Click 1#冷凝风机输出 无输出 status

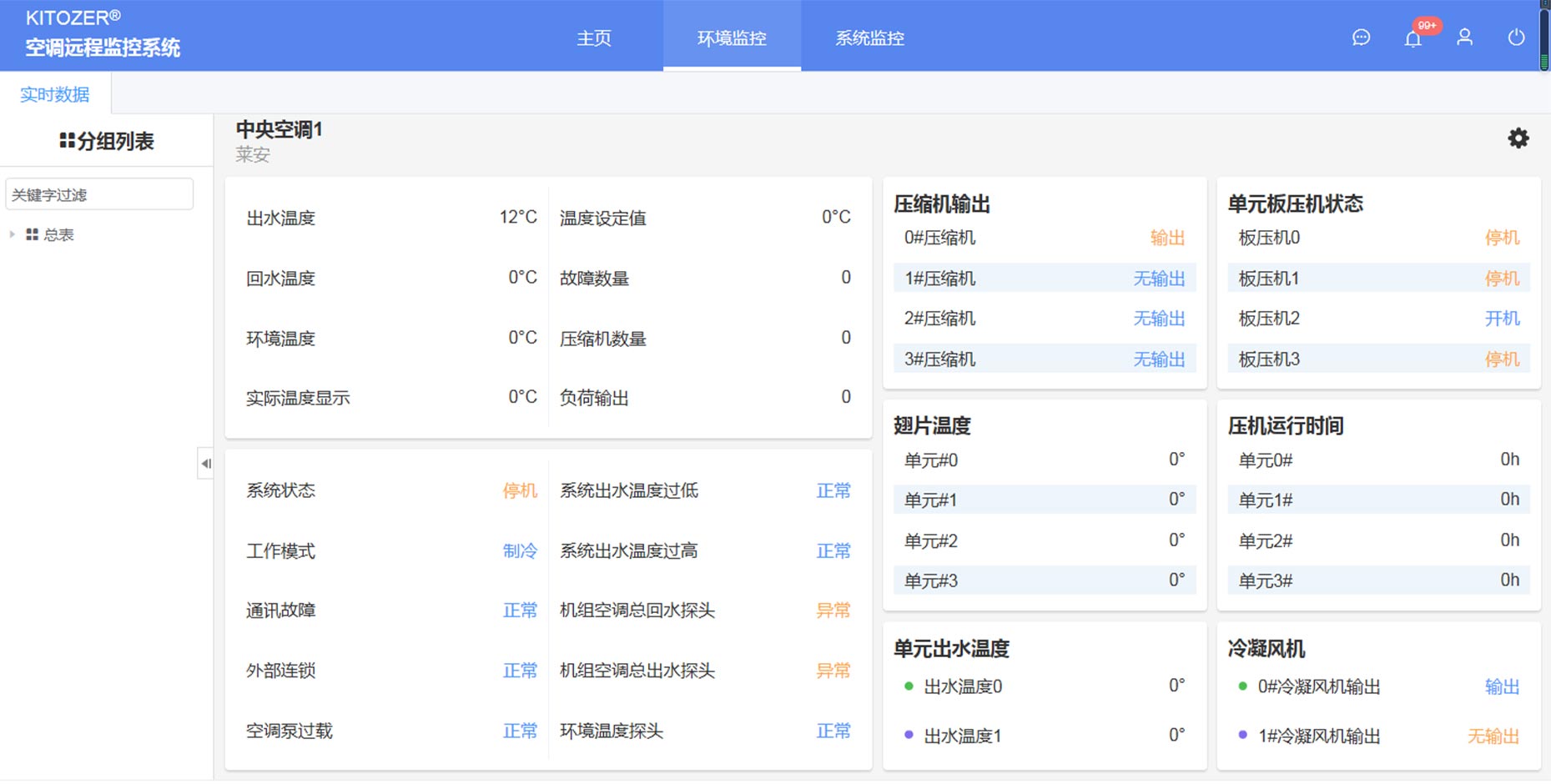[1493, 736]
